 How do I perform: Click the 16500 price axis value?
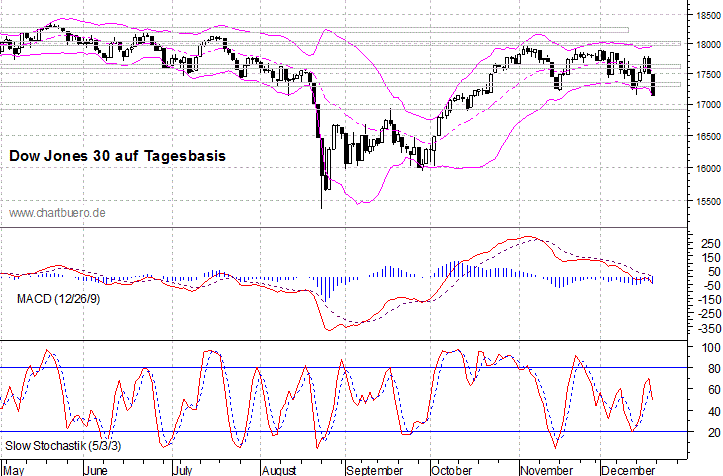click(x=708, y=137)
